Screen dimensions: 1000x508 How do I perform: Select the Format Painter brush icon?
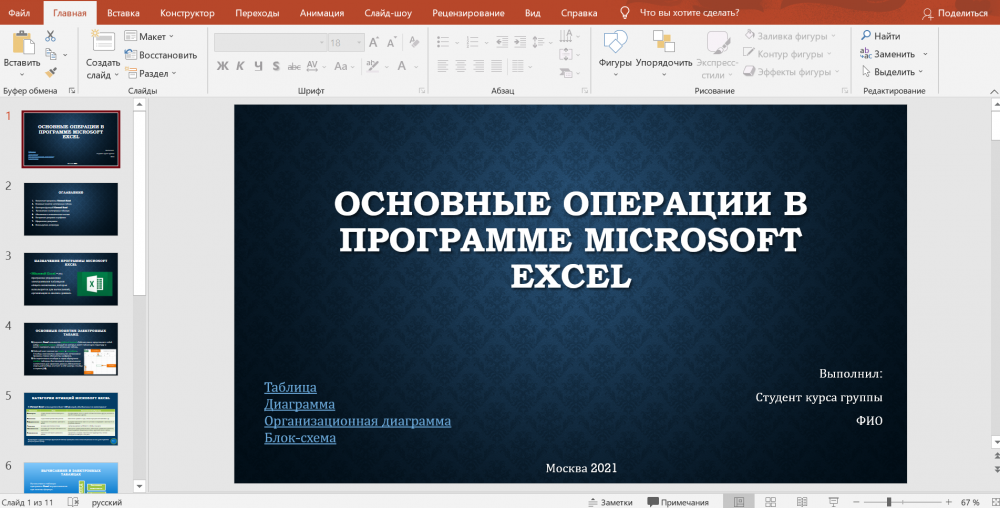[x=51, y=71]
